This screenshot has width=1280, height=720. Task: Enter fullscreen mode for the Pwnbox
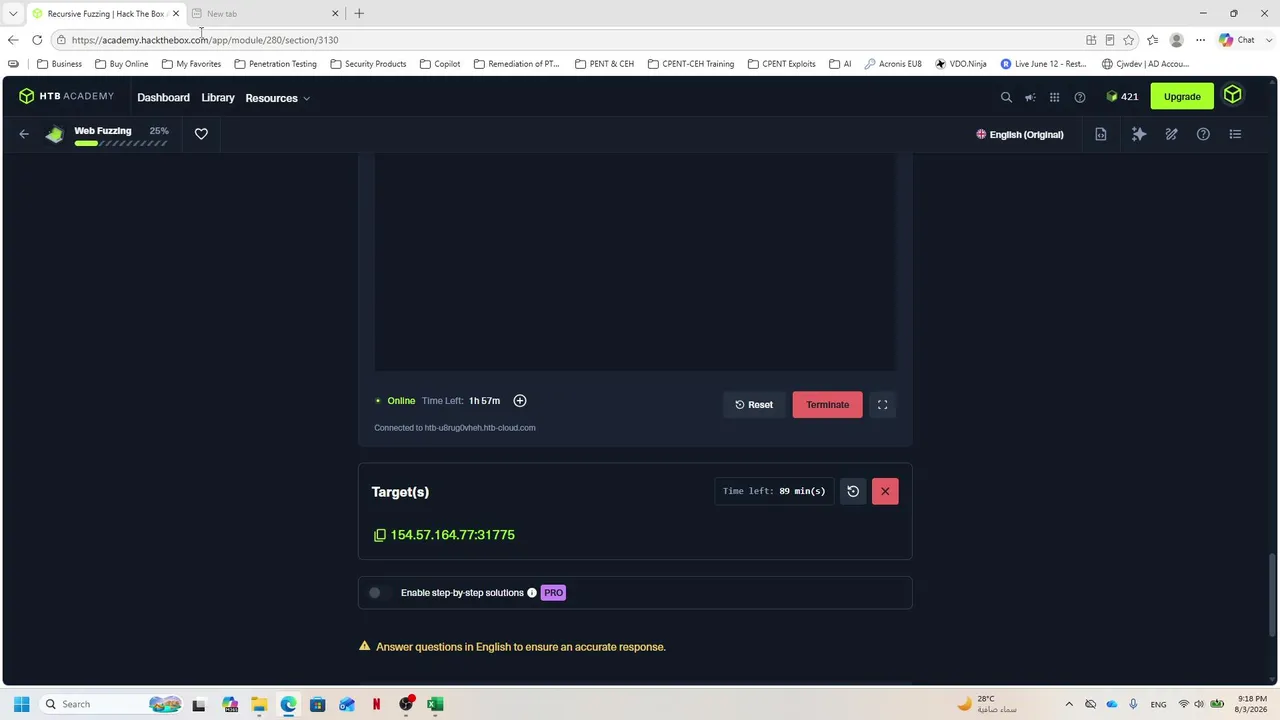point(882,404)
